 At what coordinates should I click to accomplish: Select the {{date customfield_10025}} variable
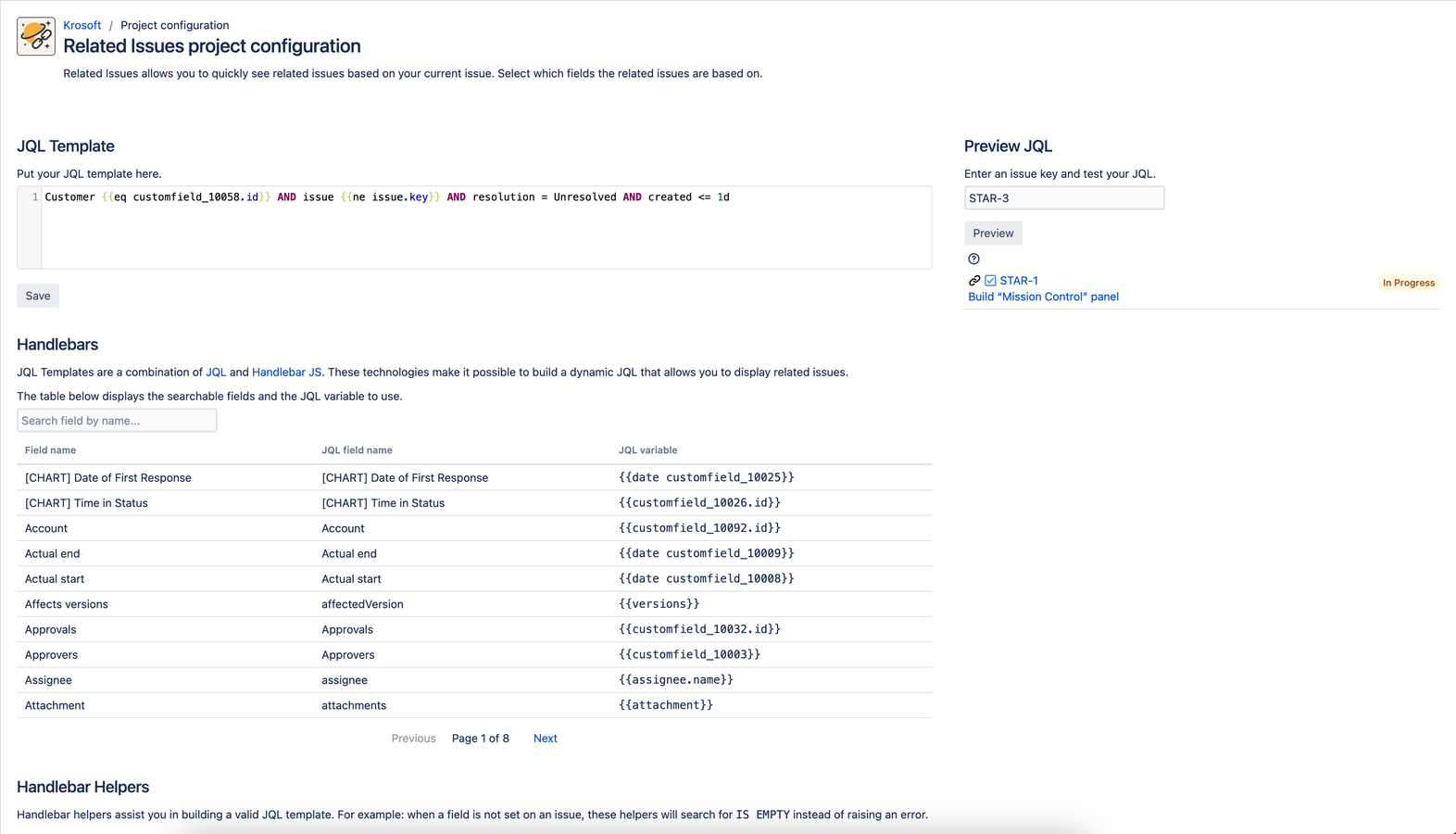tap(707, 477)
